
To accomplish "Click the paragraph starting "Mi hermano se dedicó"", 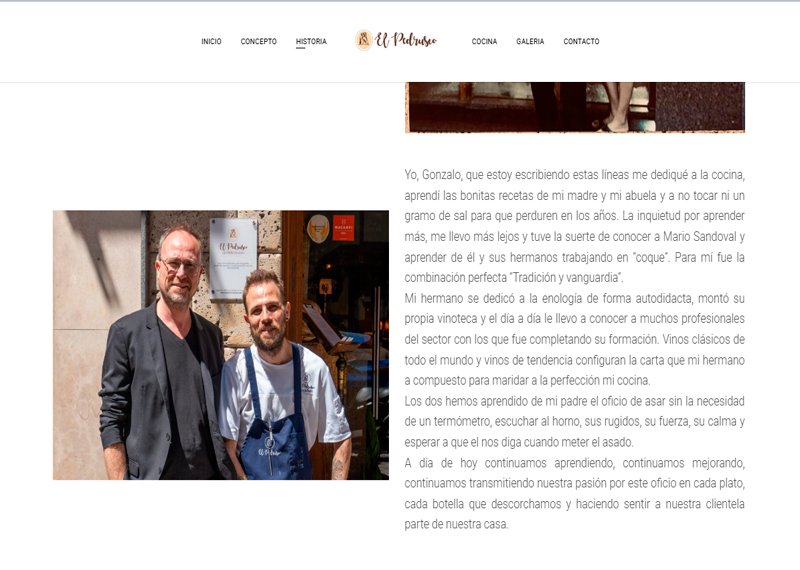I will coord(574,339).
